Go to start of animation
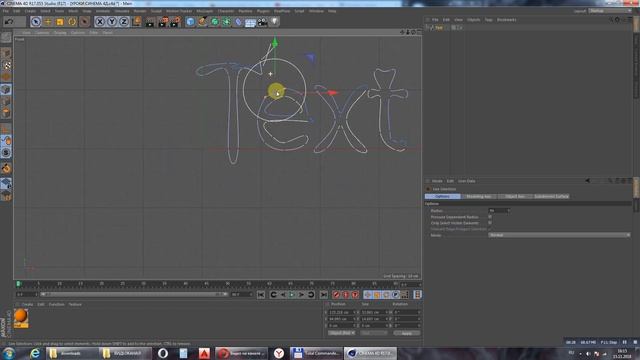The image size is (640, 360). (261, 295)
